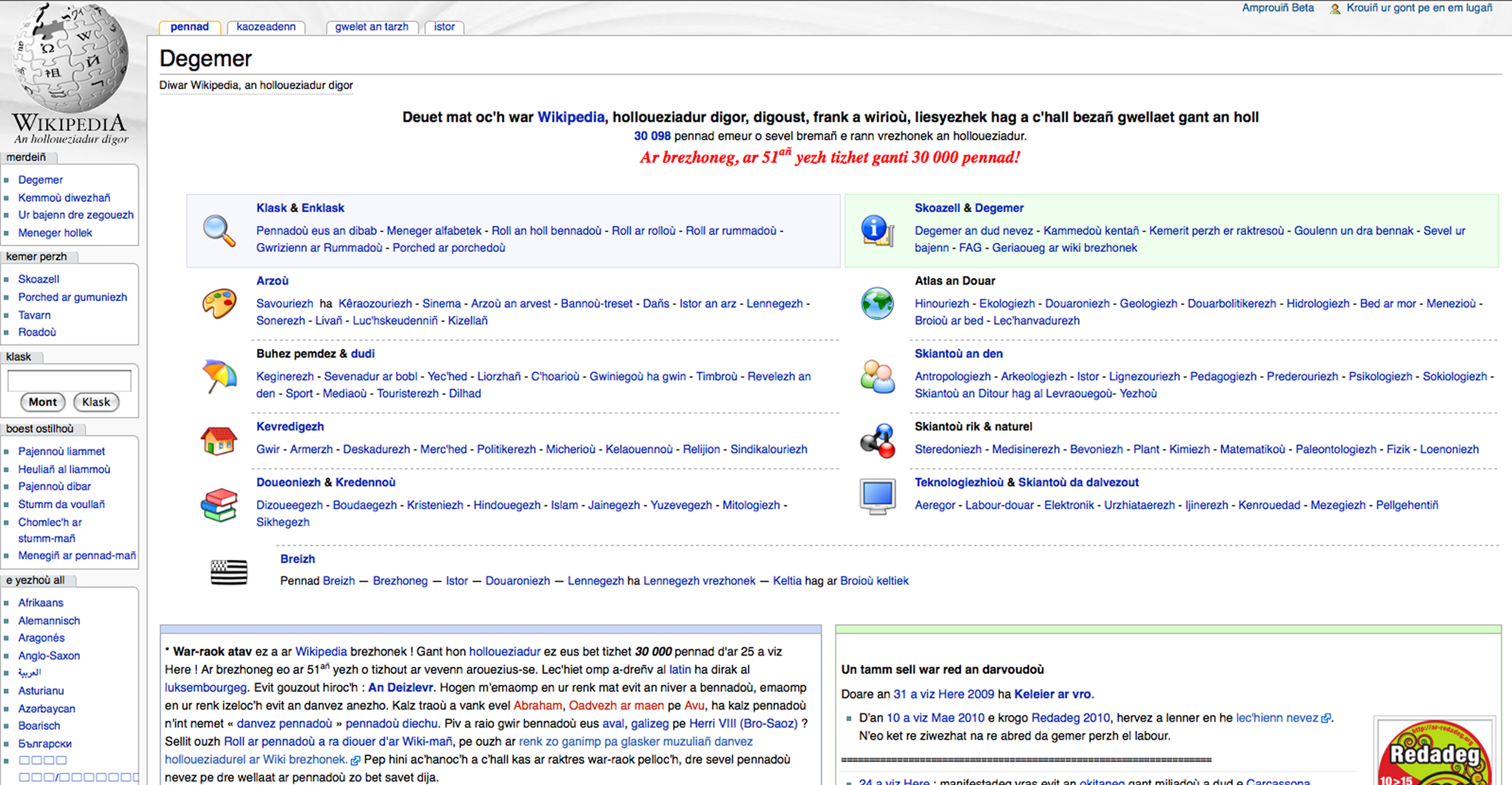Viewport: 1512px width, 785px height.
Task: Click the molecule Skiantoù rik icon
Action: click(877, 441)
